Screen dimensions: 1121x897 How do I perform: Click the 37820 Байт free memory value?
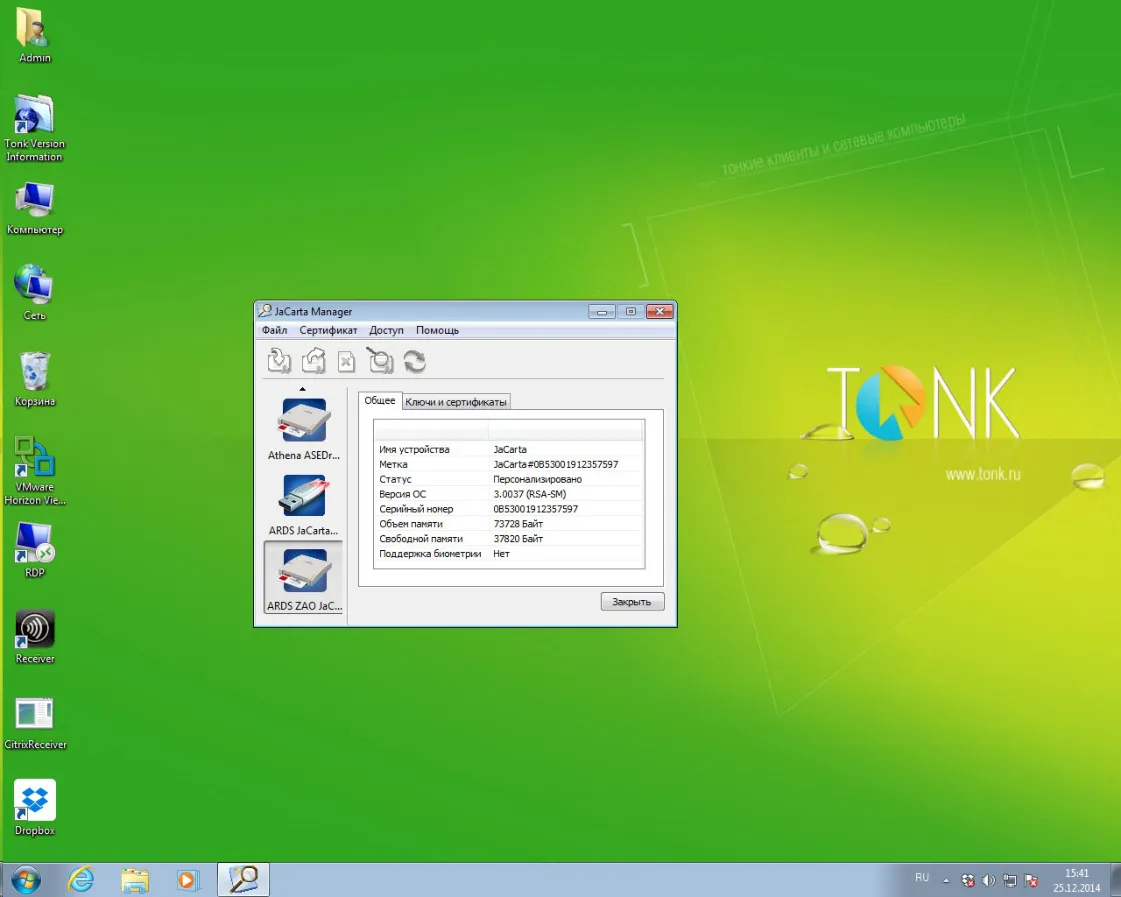tap(518, 539)
